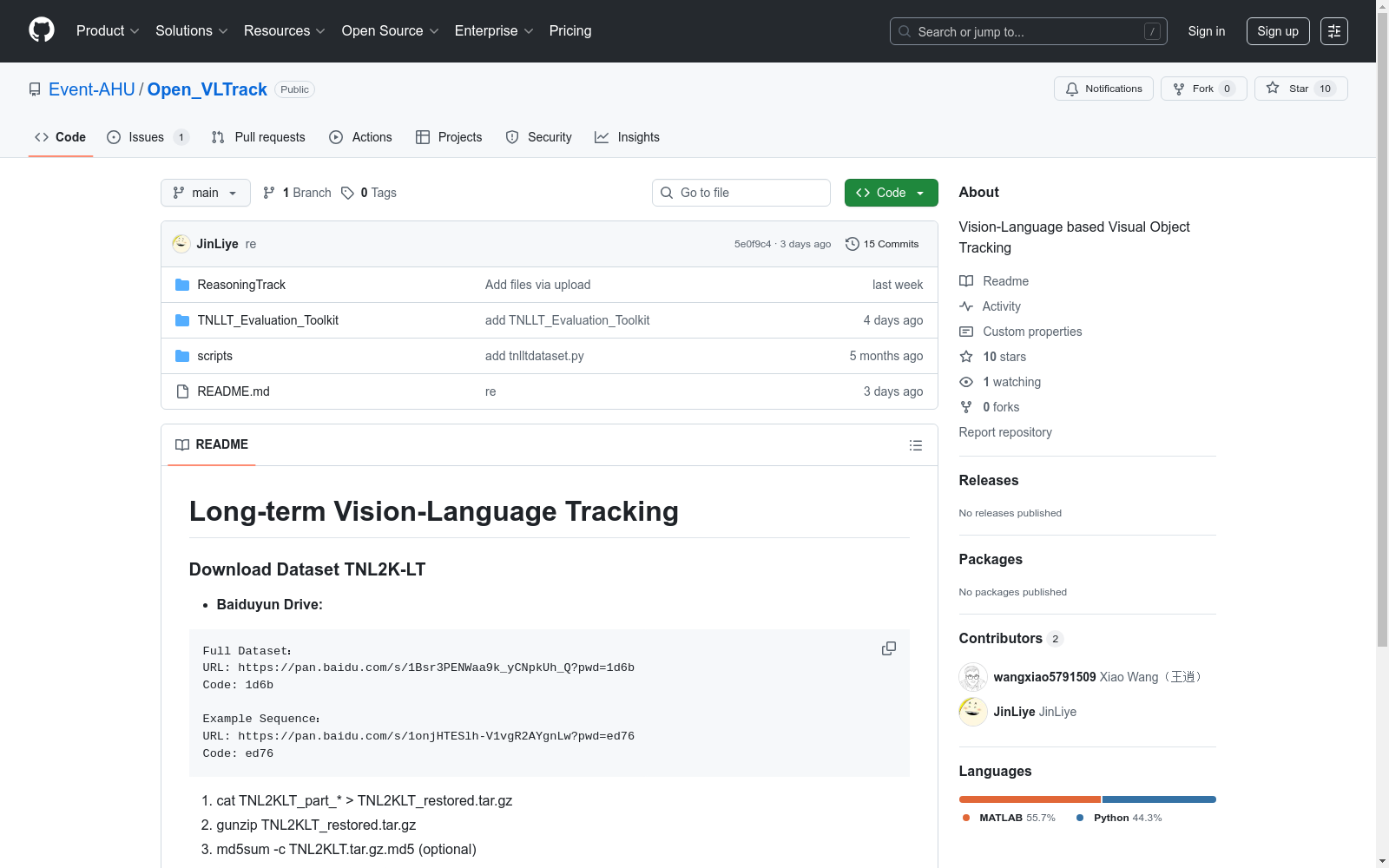Click JinLiye's avatar in the commit bar

[x=181, y=244]
